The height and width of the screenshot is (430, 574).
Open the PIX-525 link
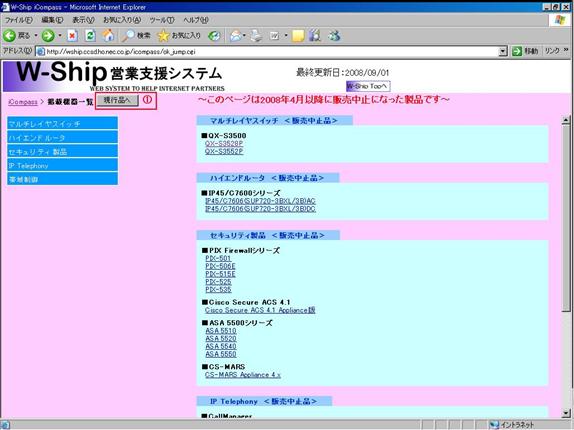pyautogui.click(x=219, y=282)
